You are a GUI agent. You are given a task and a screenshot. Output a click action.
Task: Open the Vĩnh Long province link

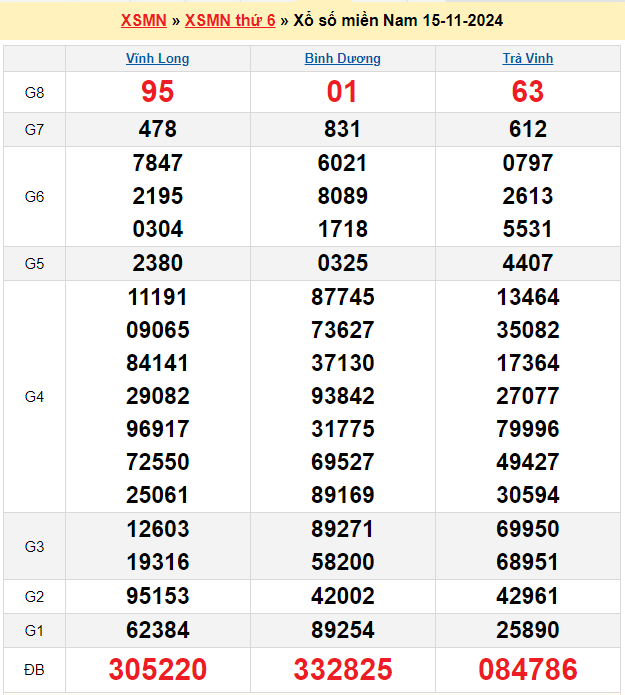tap(157, 59)
